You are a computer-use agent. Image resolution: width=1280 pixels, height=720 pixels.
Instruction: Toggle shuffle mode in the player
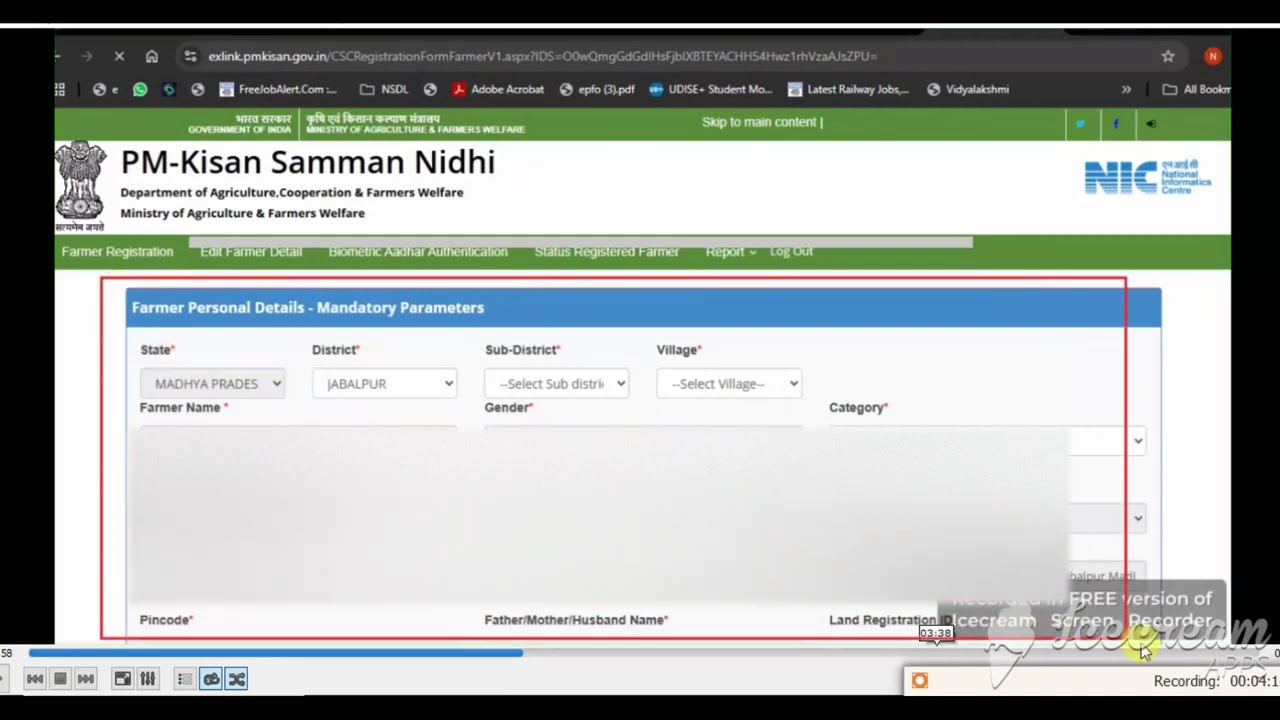pyautogui.click(x=237, y=679)
